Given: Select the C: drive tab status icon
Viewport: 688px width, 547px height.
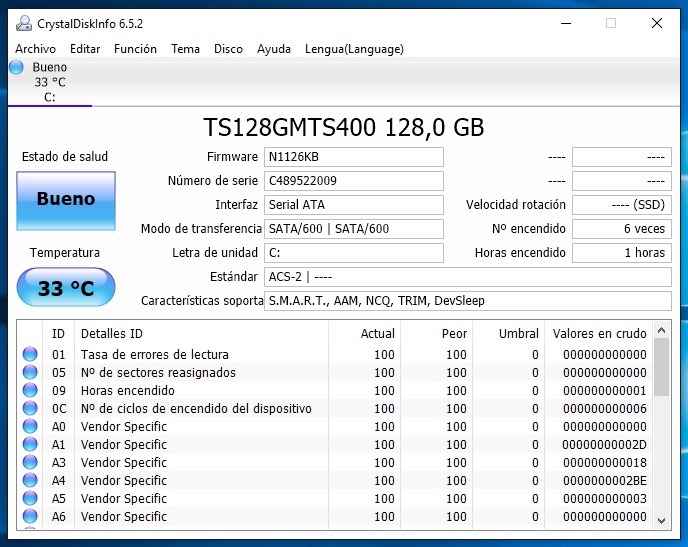Looking at the screenshot, I should pos(16,67).
